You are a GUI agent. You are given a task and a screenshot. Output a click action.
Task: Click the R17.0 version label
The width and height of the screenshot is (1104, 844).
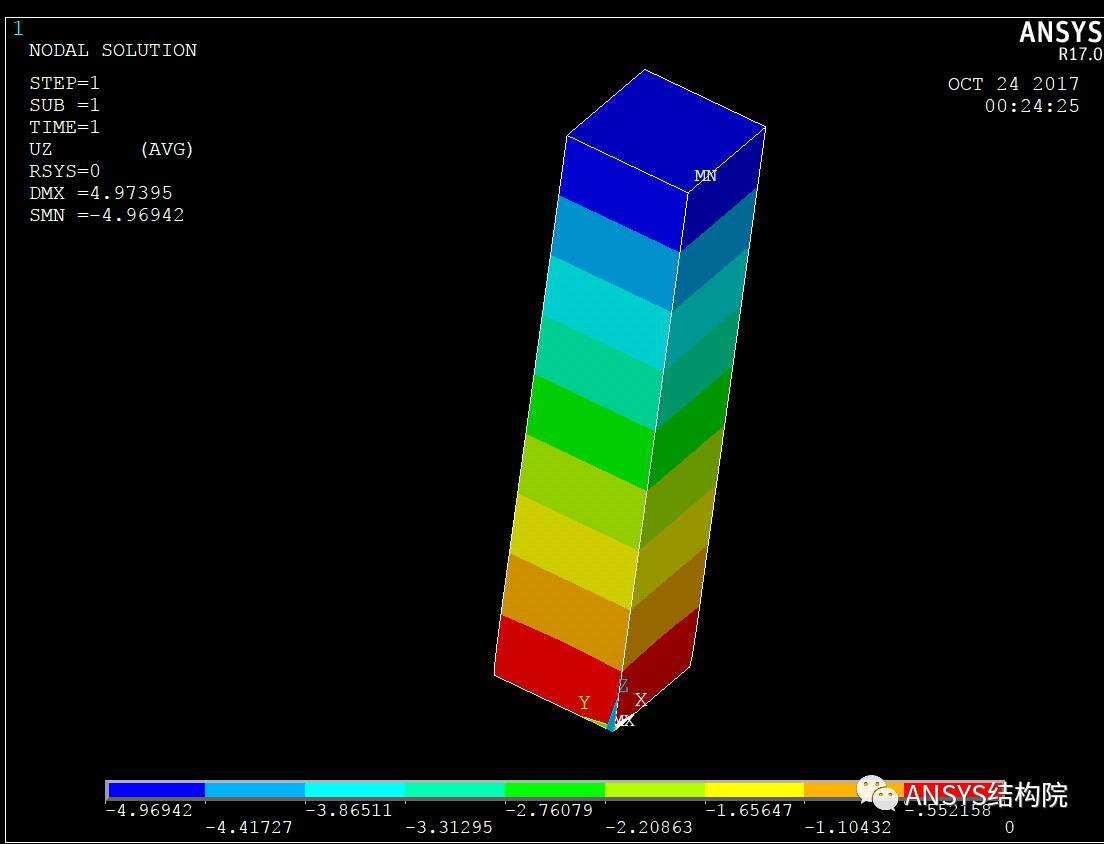tap(1080, 55)
